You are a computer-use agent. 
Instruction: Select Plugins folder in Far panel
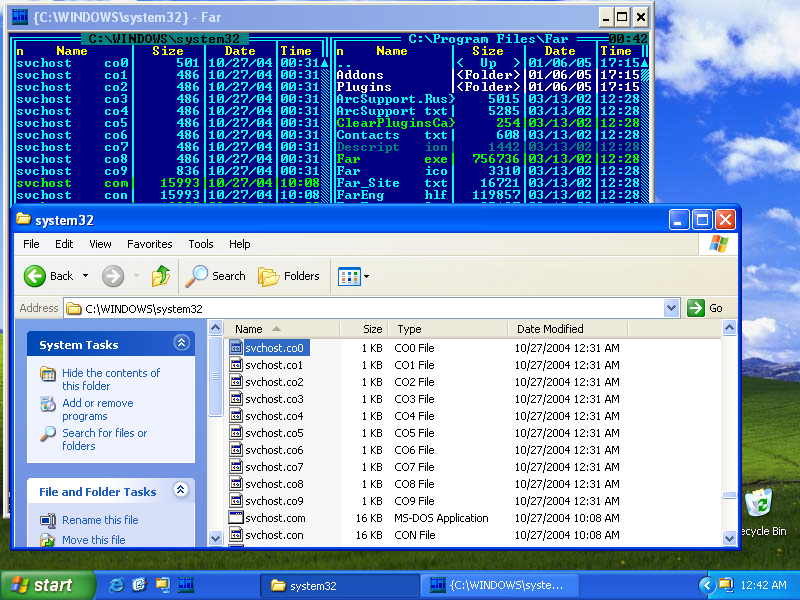[x=488, y=87]
